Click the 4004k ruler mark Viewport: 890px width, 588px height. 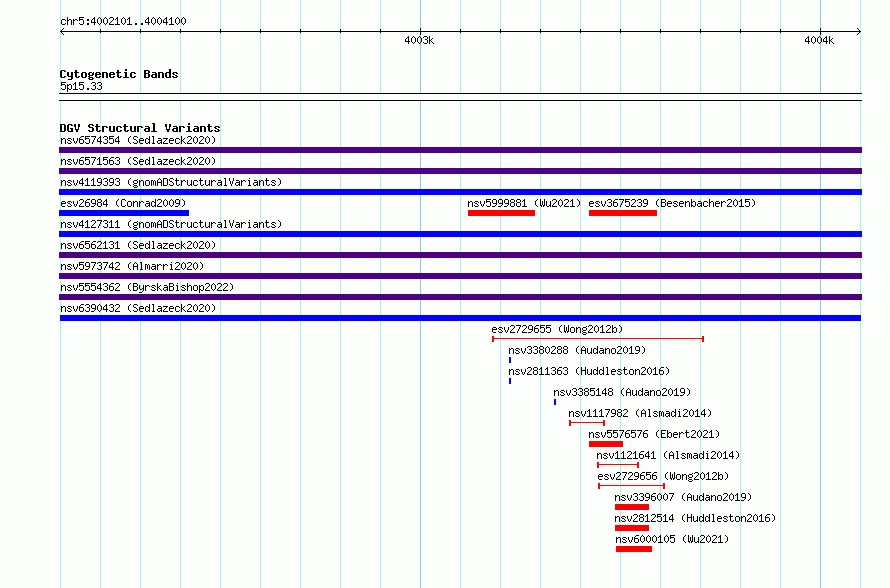tap(819, 40)
